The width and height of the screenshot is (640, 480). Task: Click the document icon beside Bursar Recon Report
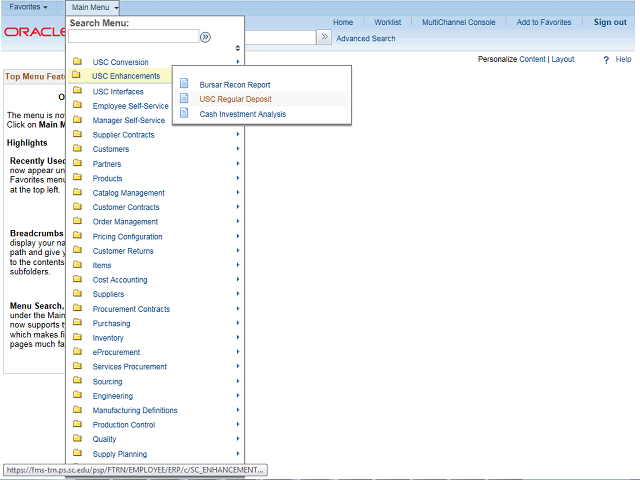click(x=184, y=83)
